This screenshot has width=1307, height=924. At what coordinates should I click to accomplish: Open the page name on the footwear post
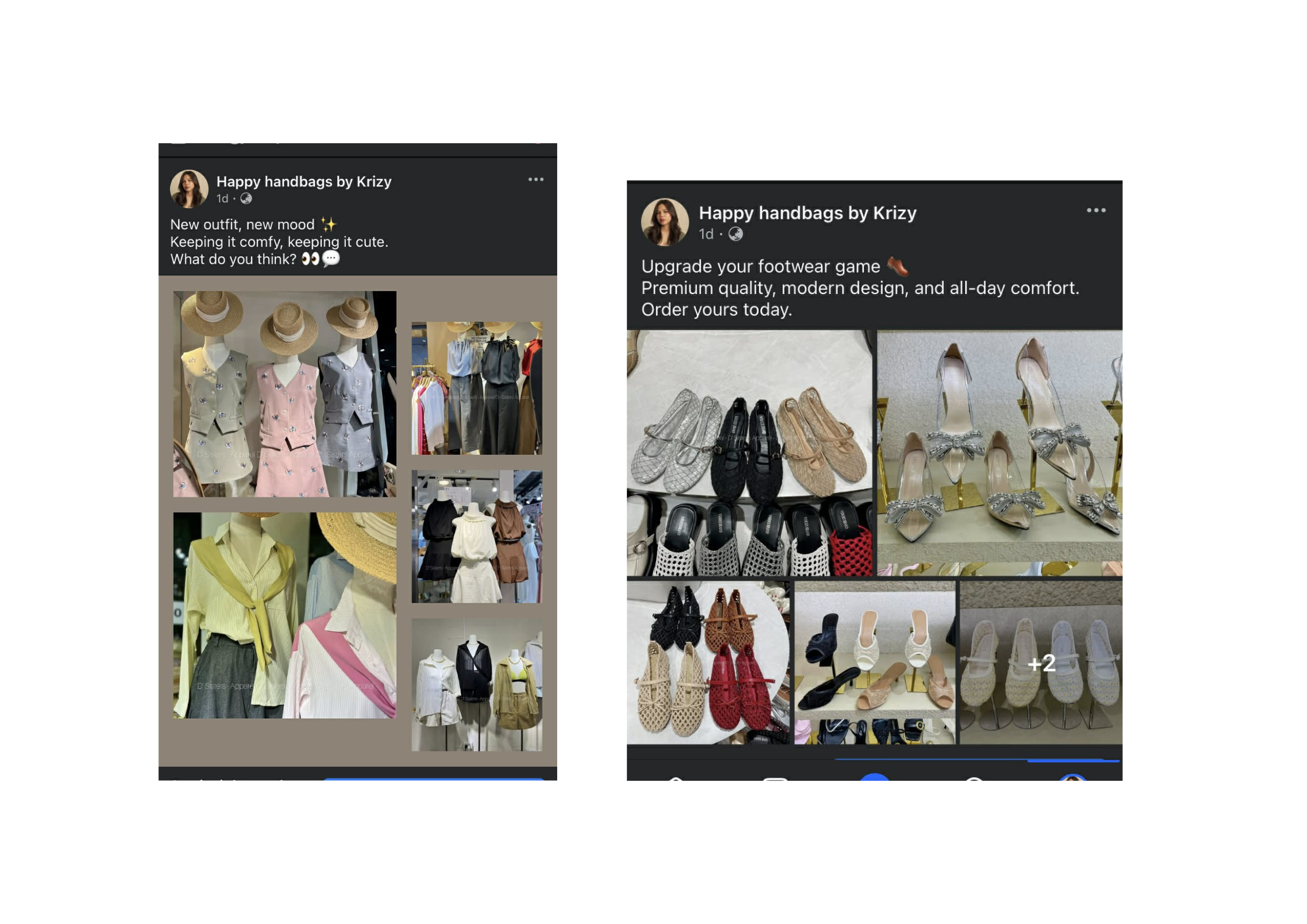(x=807, y=213)
